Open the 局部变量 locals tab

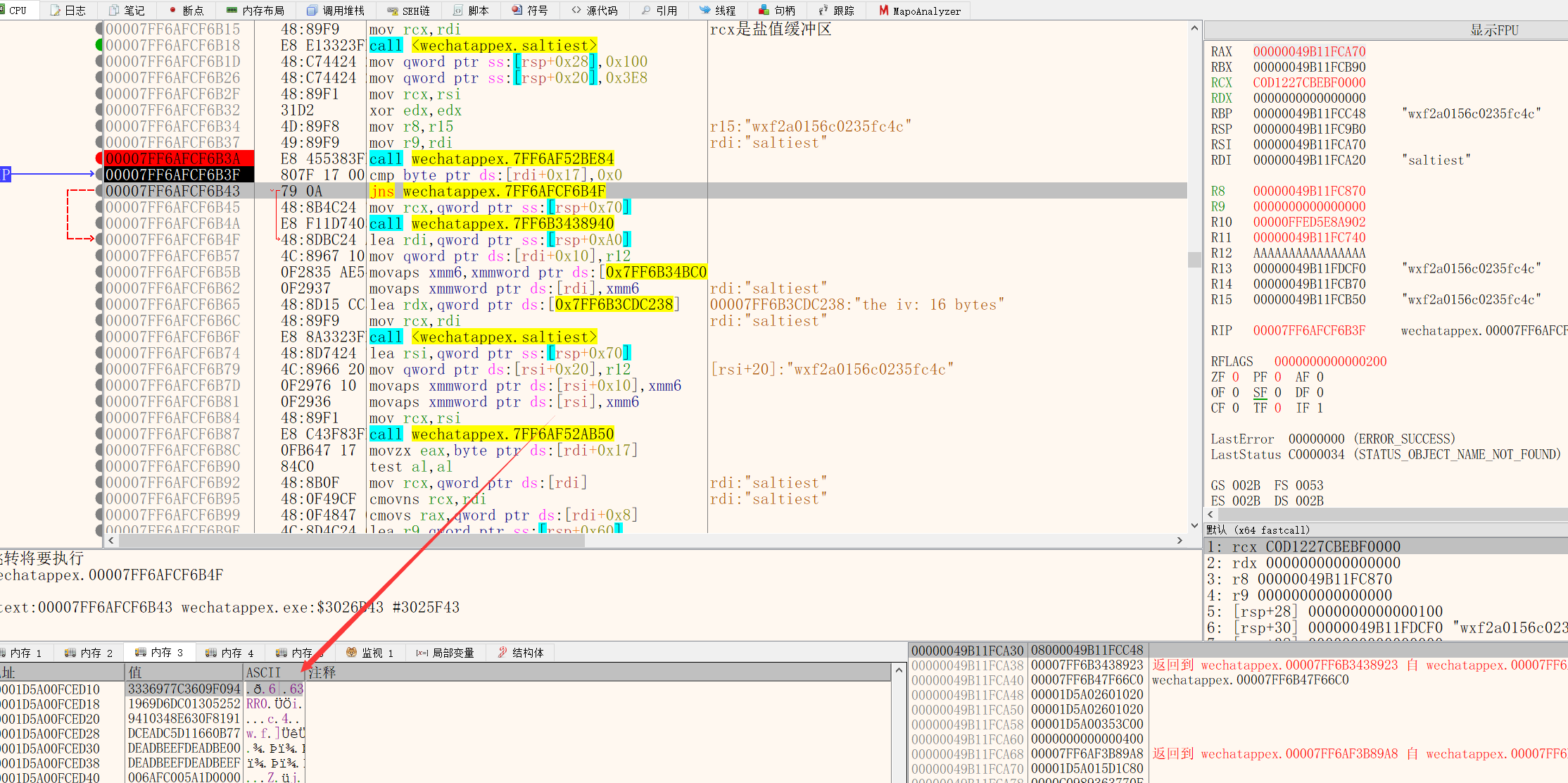(445, 653)
